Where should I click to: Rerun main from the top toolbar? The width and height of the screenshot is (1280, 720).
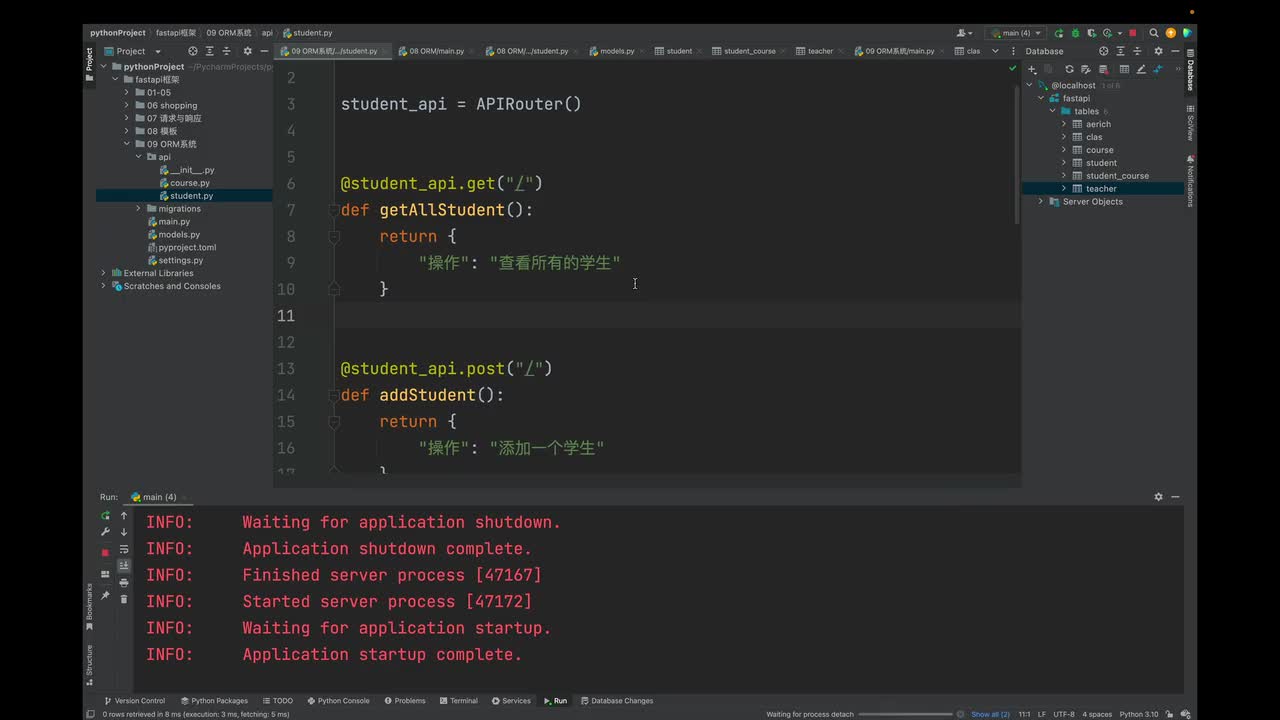point(1059,33)
